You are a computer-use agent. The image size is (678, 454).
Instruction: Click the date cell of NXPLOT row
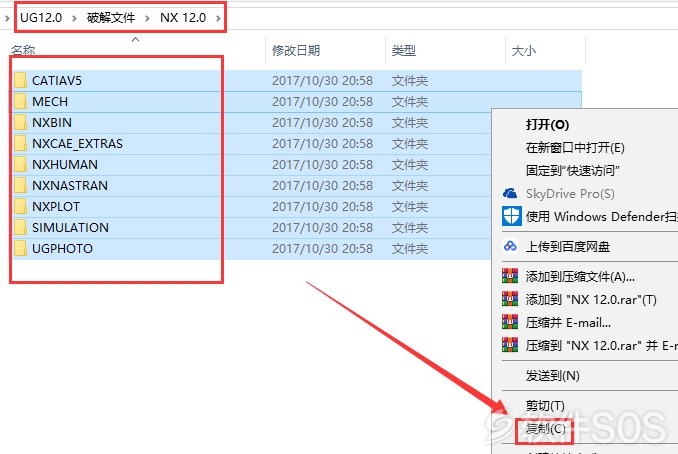point(322,206)
